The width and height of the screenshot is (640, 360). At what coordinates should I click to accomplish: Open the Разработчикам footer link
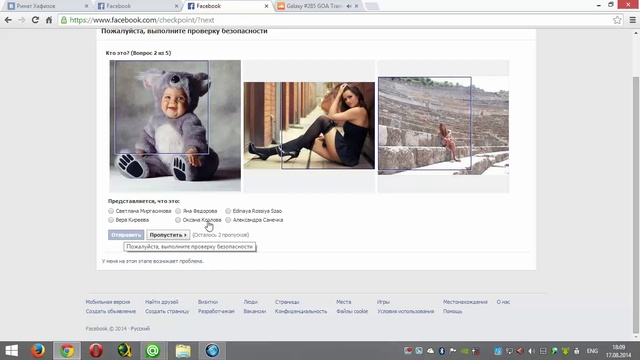click(216, 311)
